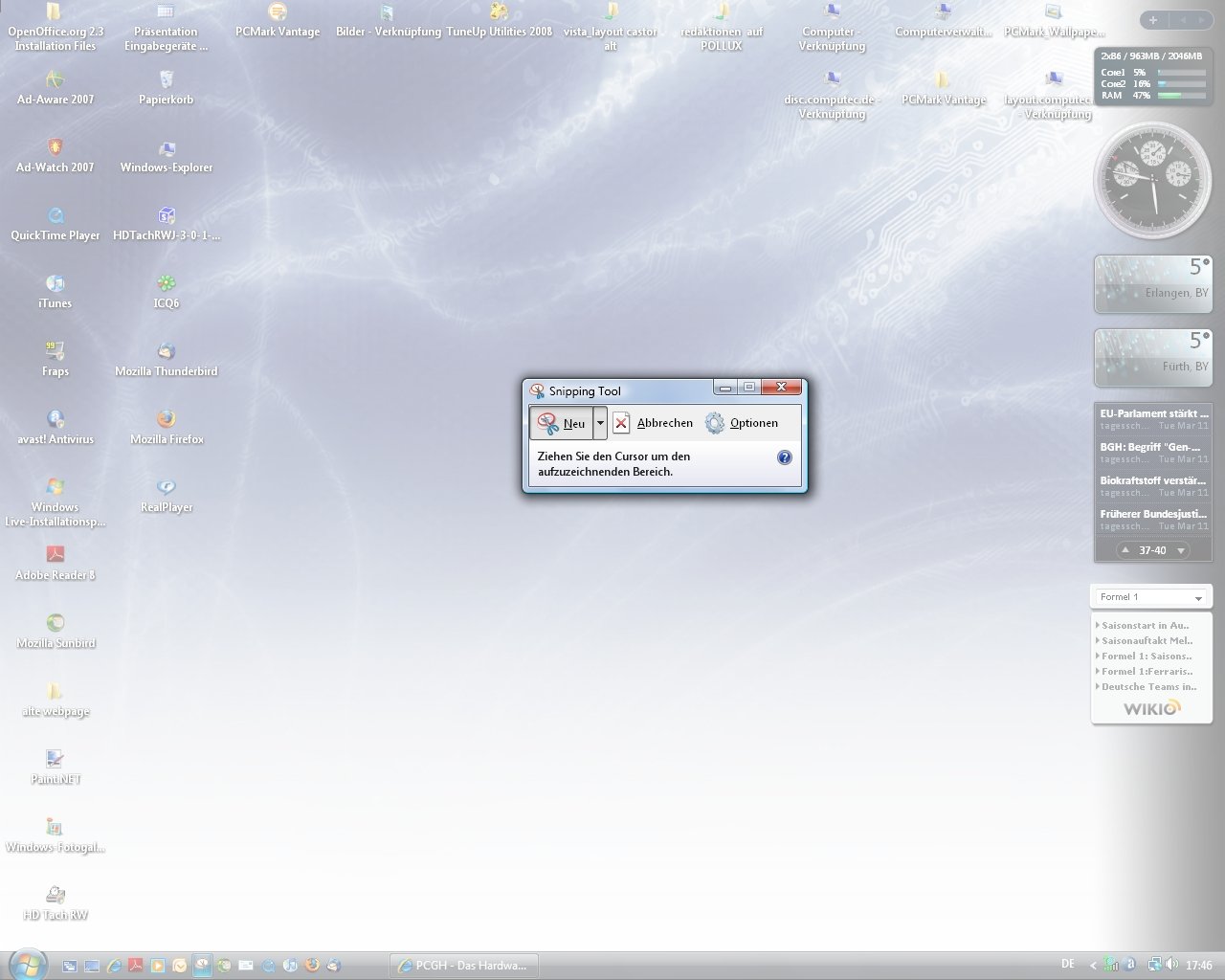Select 'Bilder - Verknüpfung' desktop icon
This screenshot has height=980, width=1225.
tap(389, 19)
